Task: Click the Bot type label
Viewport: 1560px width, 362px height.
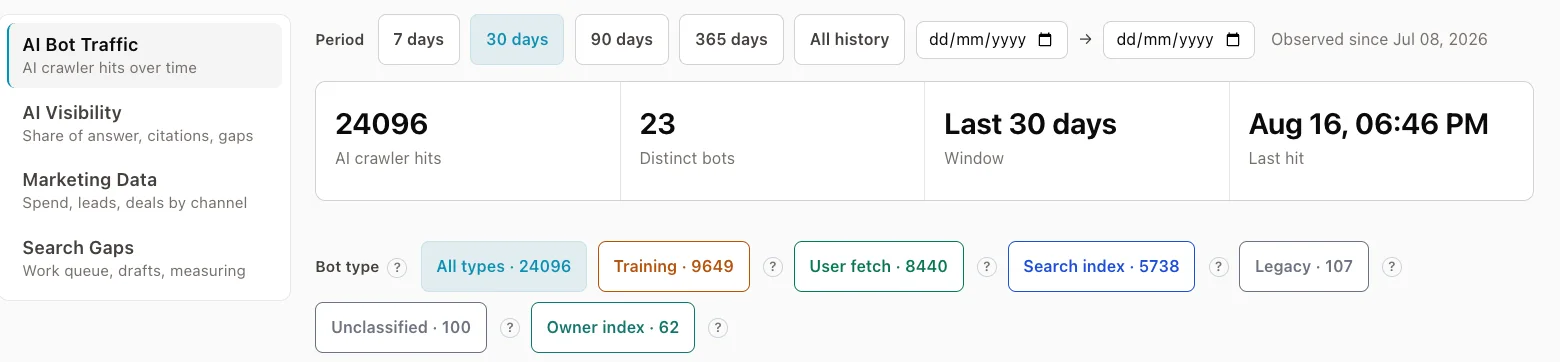Action: (347, 267)
